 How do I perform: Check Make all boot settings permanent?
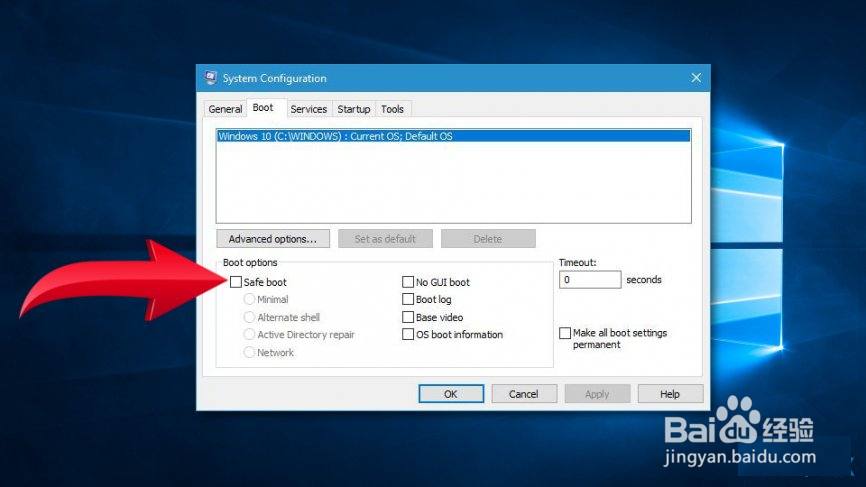pos(565,333)
